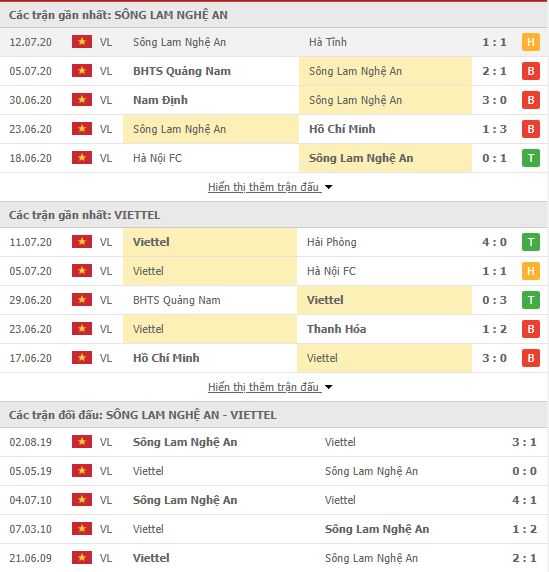This screenshot has height=572, width=549.
Task: Expand more Viettel matches link
Action: coord(264,387)
